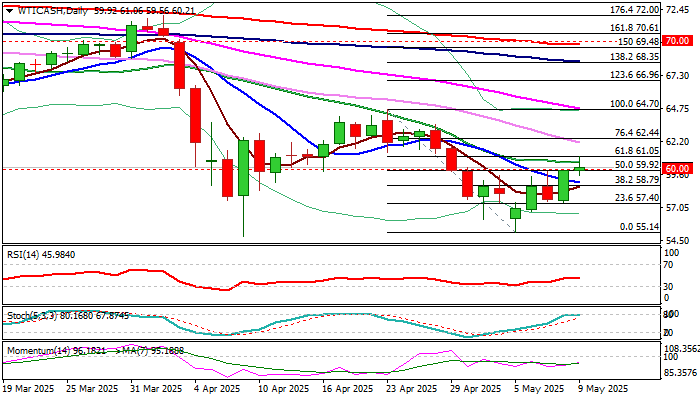Viewport: 700px width, 400px height.
Task: Click the WTICASH chart dropdown triangle
Action: point(9,12)
